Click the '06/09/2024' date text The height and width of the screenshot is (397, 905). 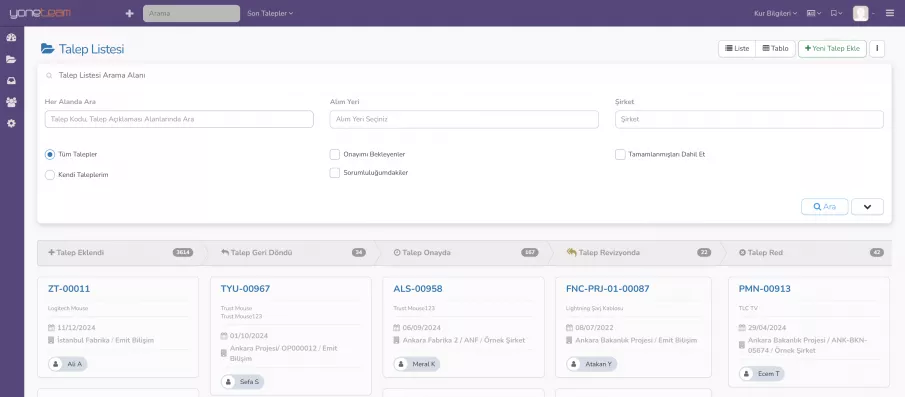coord(421,328)
